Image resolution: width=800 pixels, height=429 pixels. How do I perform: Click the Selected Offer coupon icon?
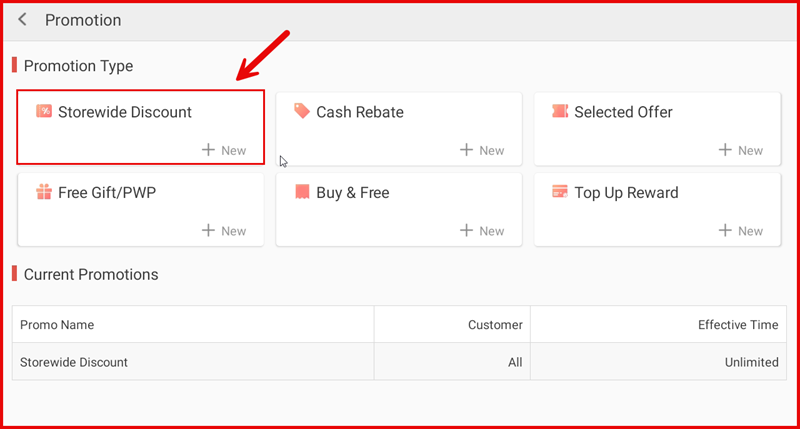[x=560, y=111]
